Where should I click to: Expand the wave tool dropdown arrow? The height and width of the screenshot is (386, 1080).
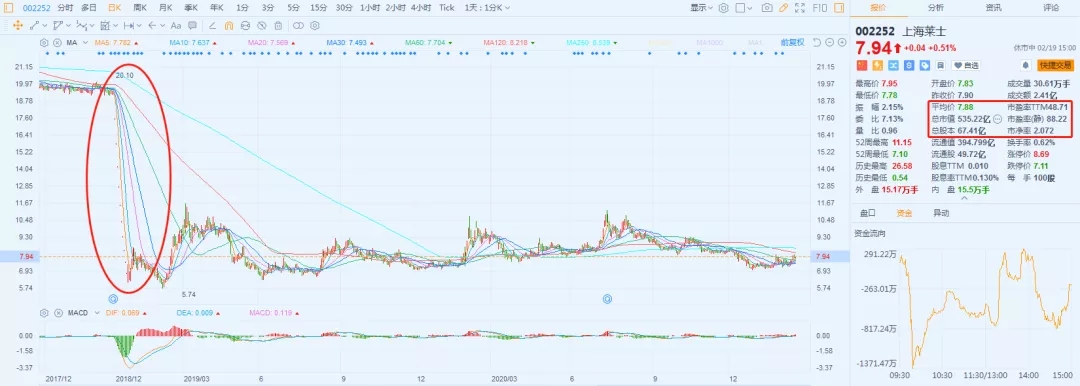click(92, 26)
